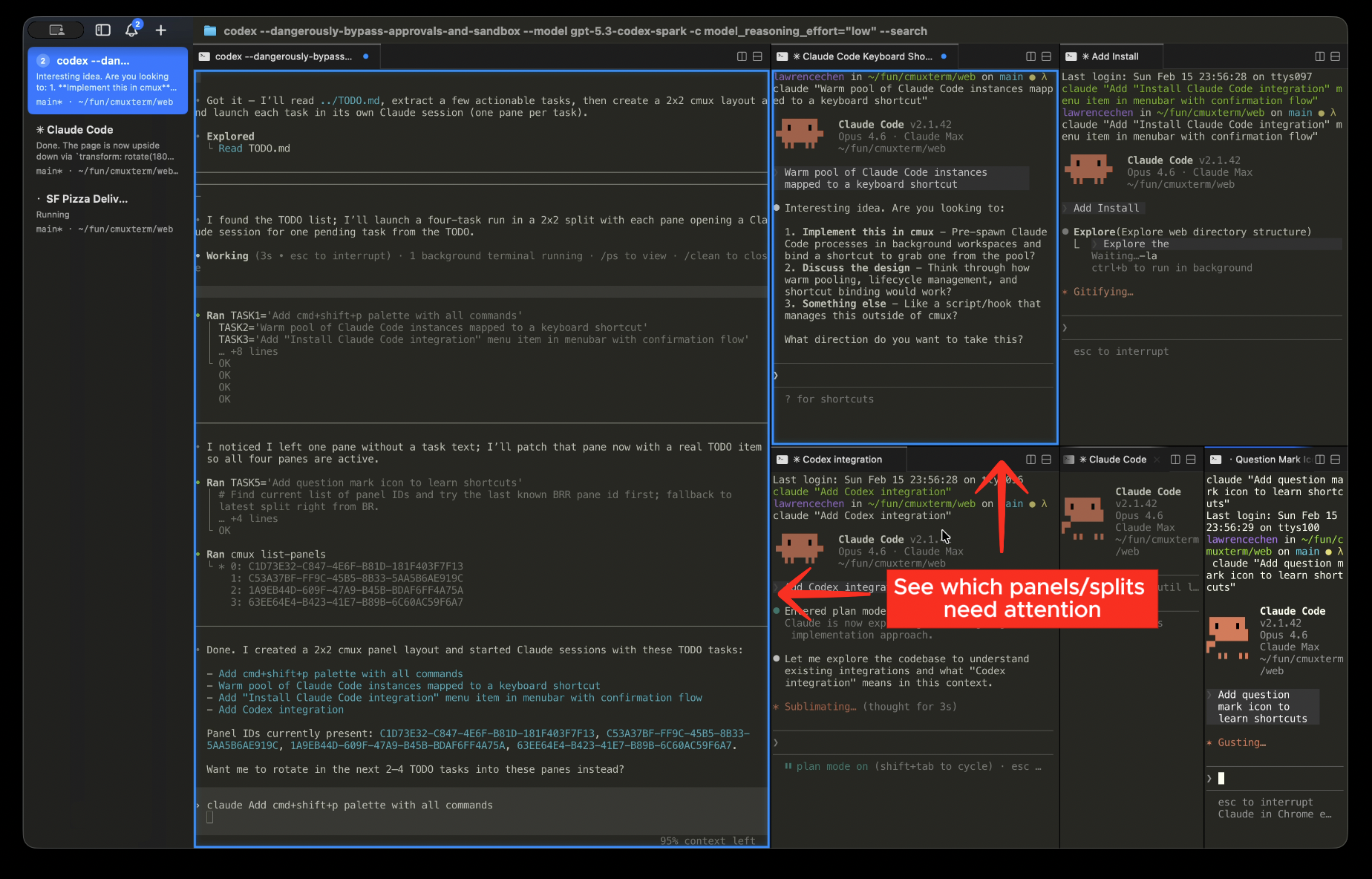The width and height of the screenshot is (1372, 879).
Task: Click the presenter mode icon top-left
Action: (x=56, y=30)
